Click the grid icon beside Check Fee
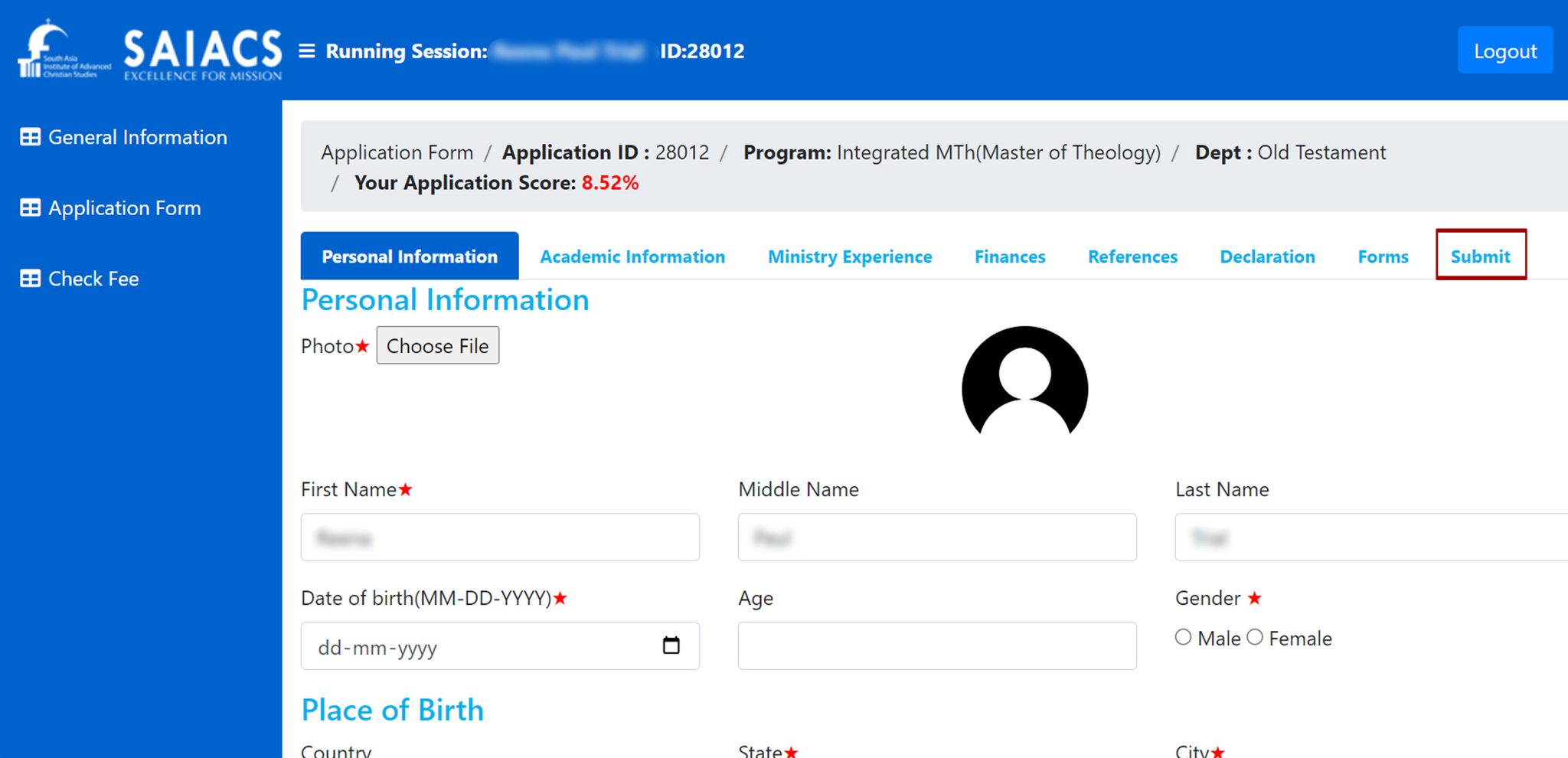Viewport: 1568px width, 758px height. point(30,279)
